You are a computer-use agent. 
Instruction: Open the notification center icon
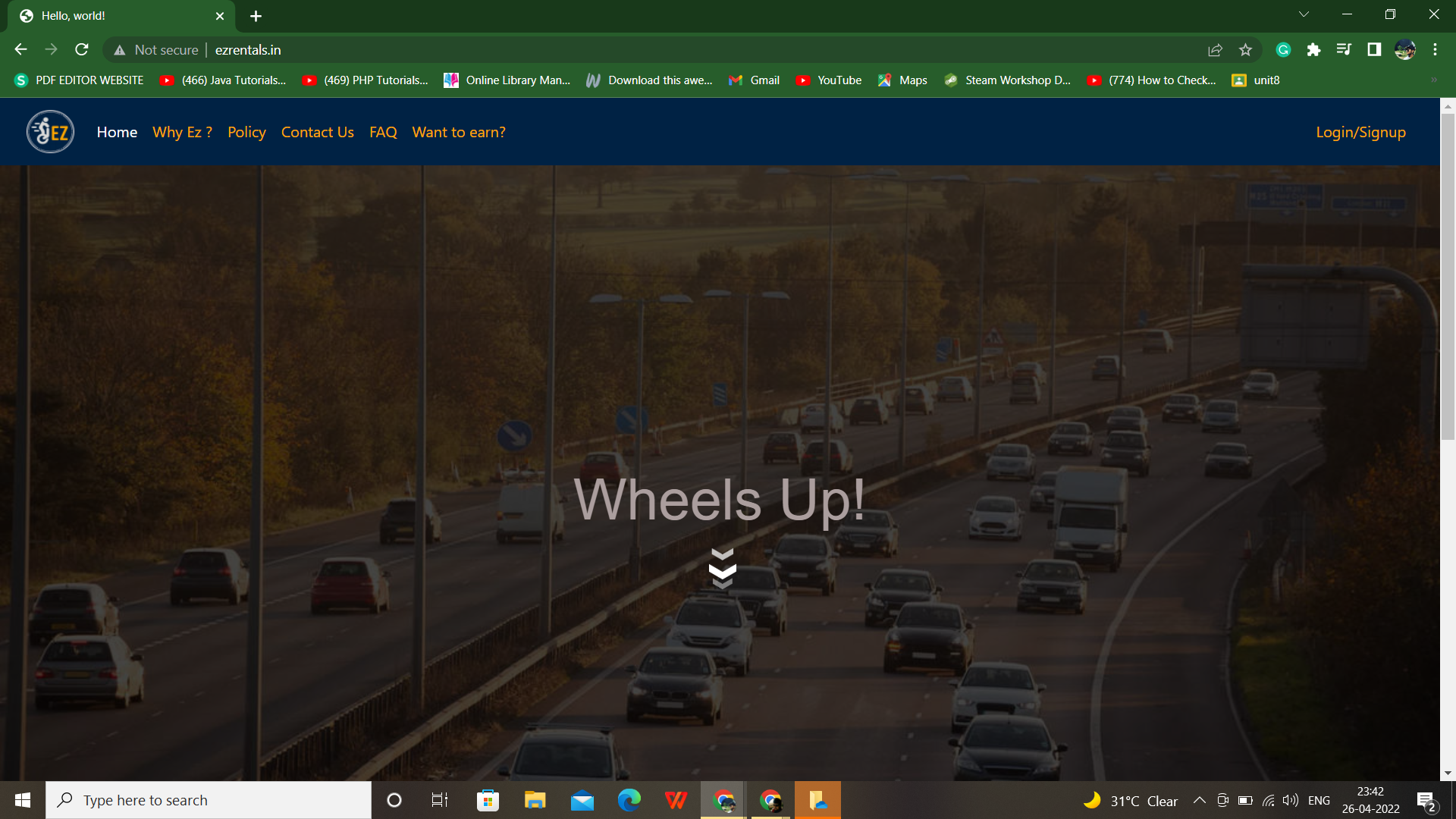1426,801
